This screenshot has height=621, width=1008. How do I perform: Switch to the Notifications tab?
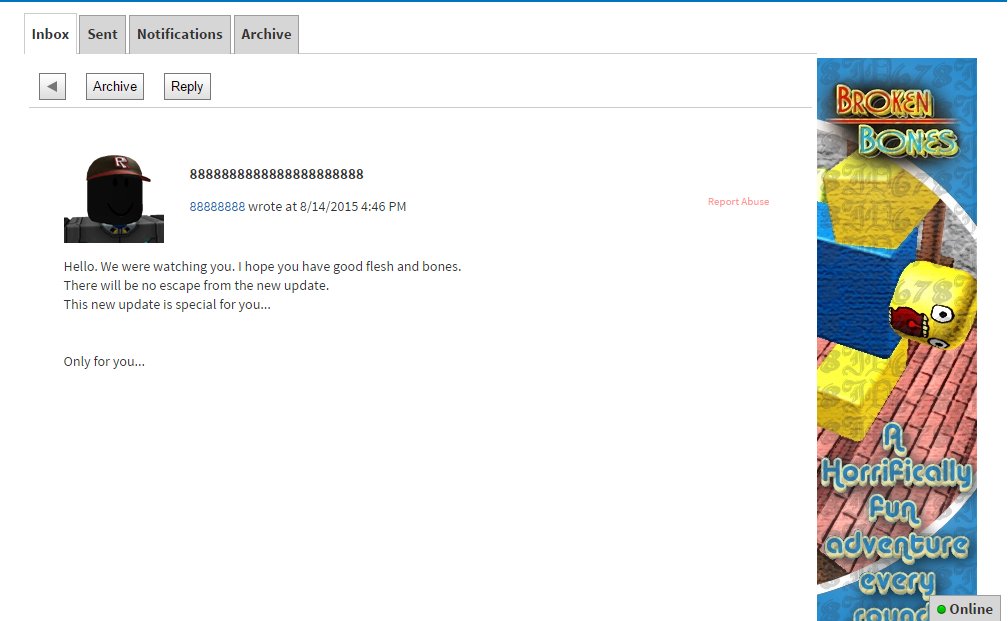(180, 34)
